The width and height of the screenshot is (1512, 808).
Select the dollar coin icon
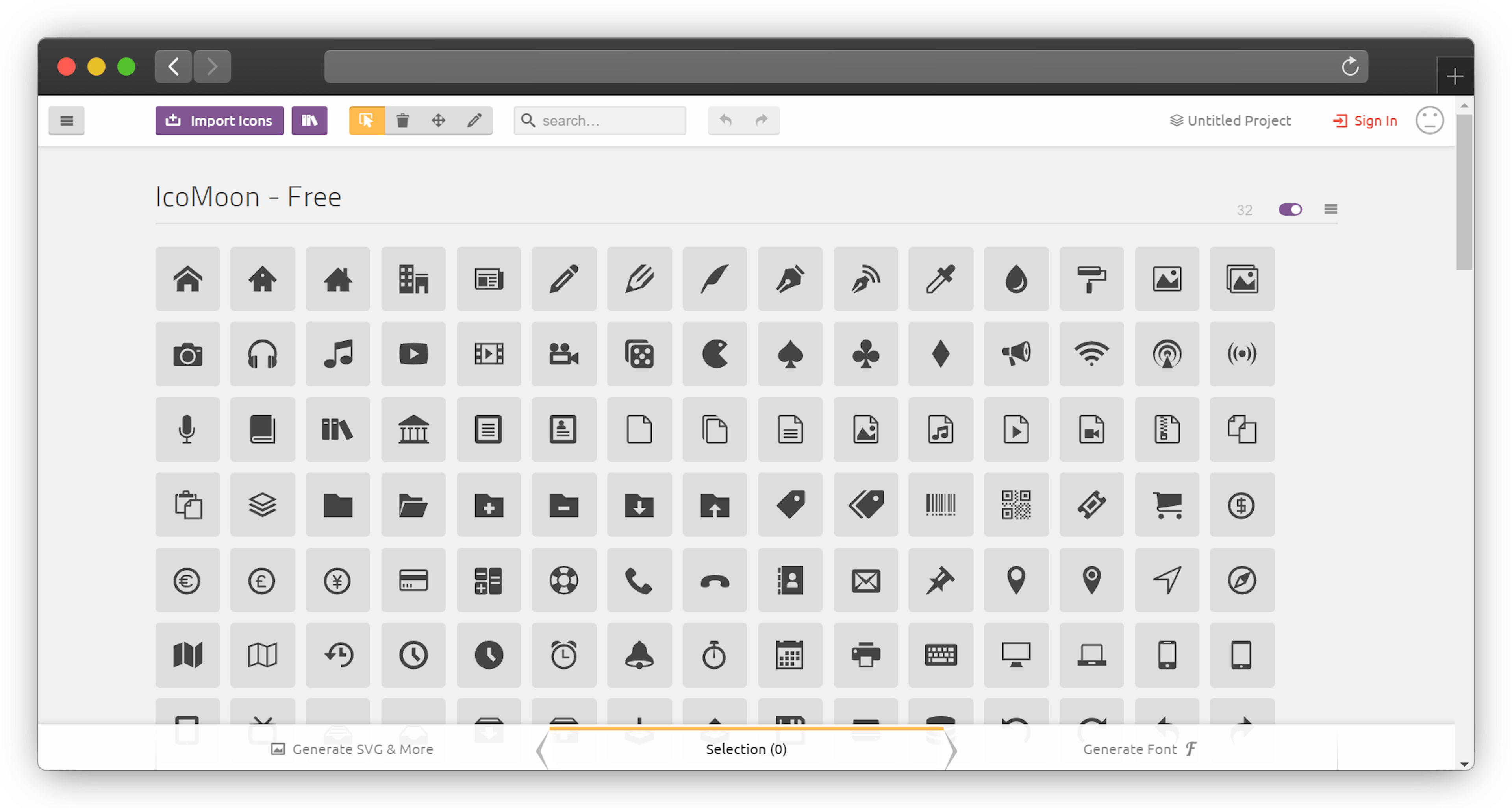[1242, 505]
